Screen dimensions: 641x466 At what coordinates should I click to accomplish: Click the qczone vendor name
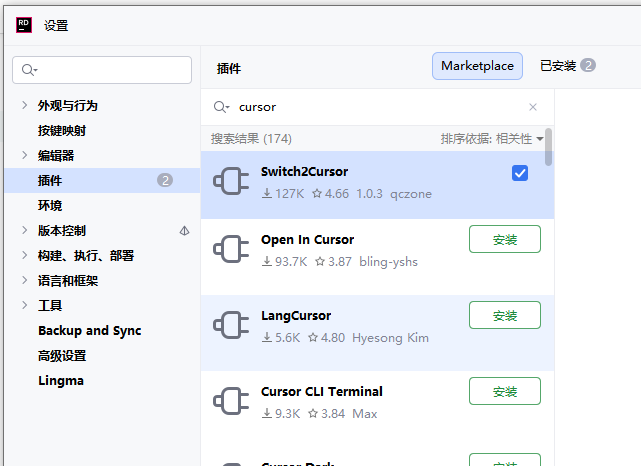click(411, 194)
